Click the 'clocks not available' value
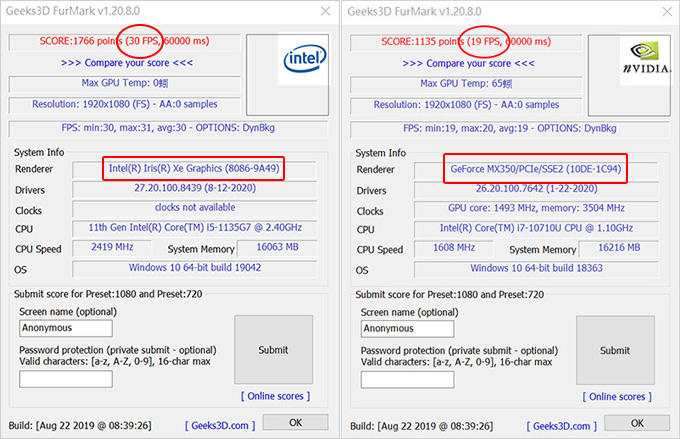This screenshot has height=439, width=680. click(x=195, y=207)
